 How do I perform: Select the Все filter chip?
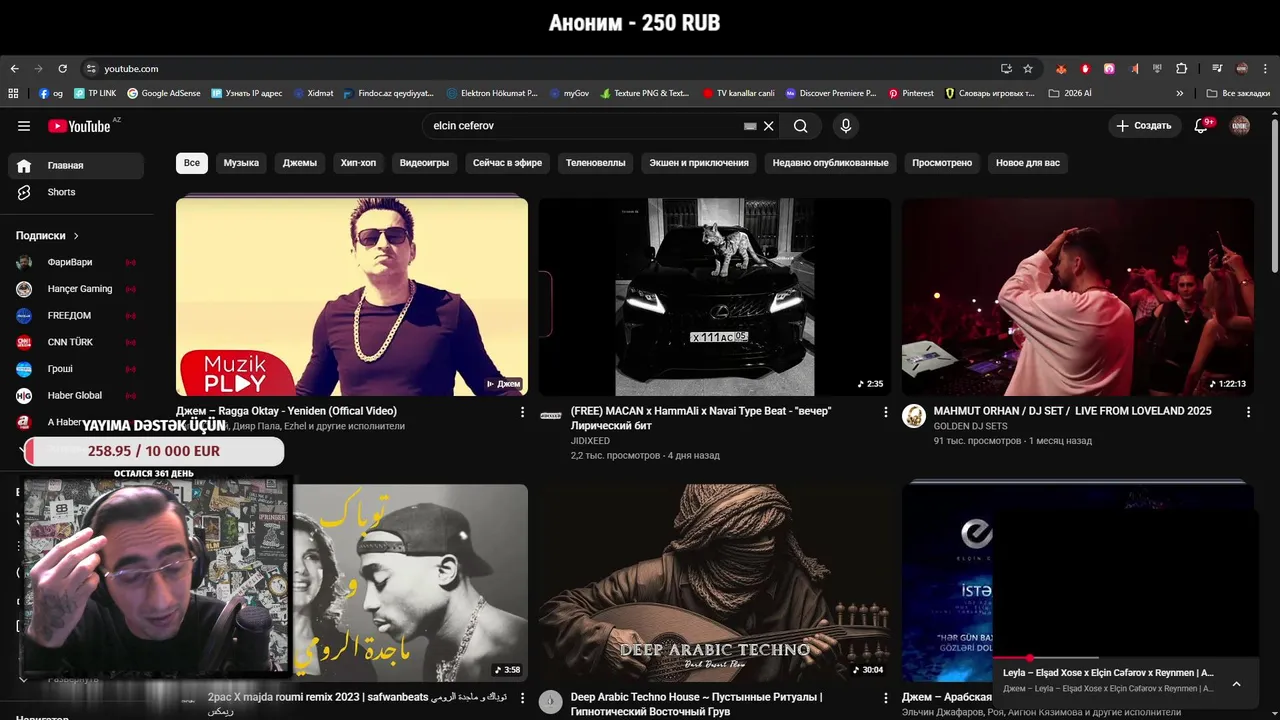191,163
